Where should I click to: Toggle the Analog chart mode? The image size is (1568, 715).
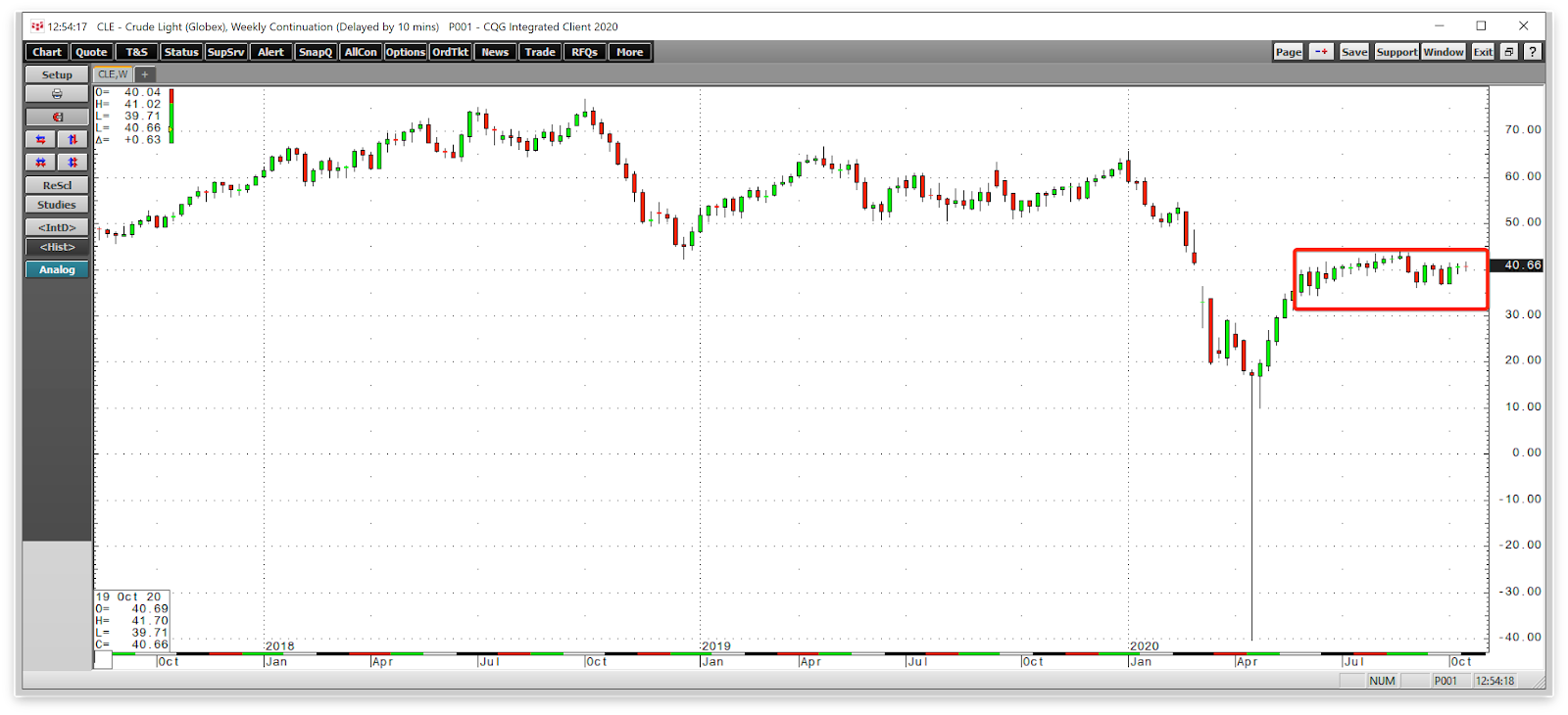[57, 269]
